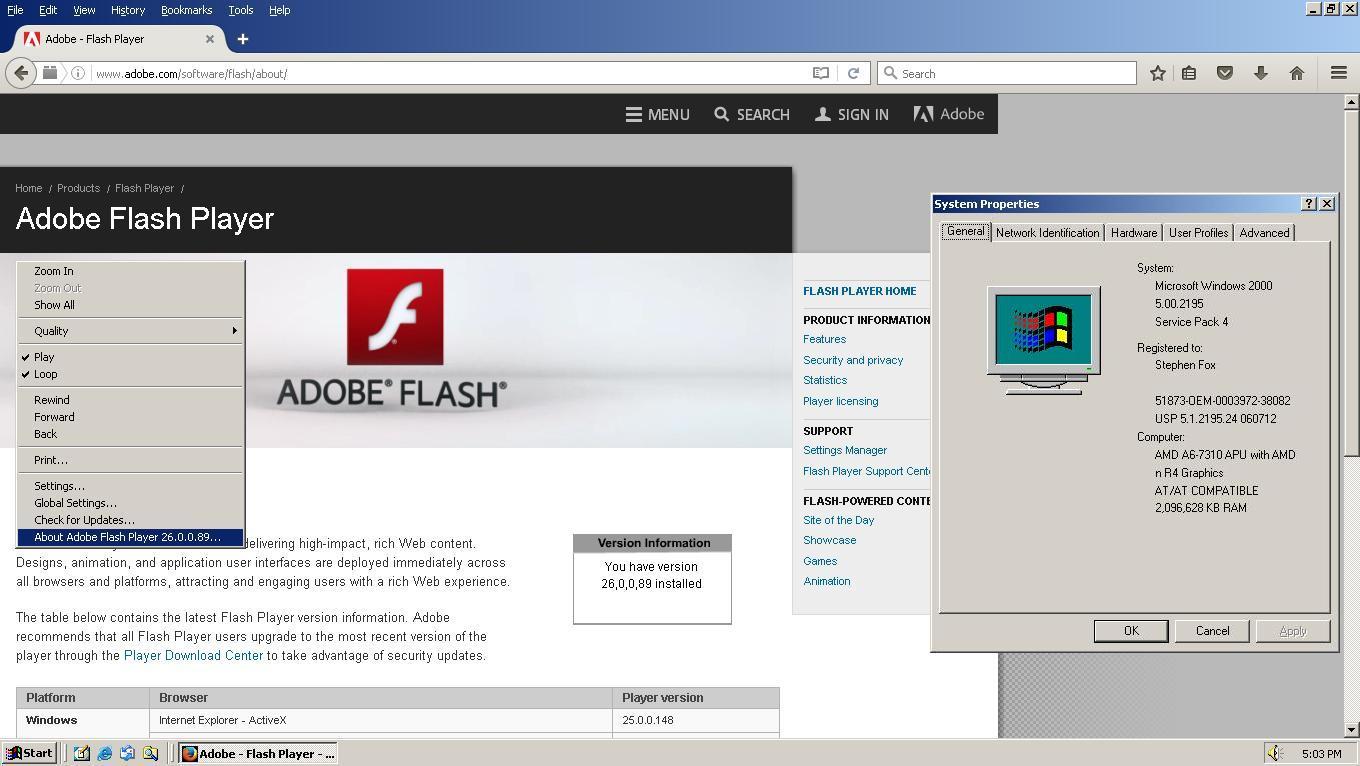Image resolution: width=1360 pixels, height=766 pixels.
Task: Select Zoom In from context menu
Action: 130,271
